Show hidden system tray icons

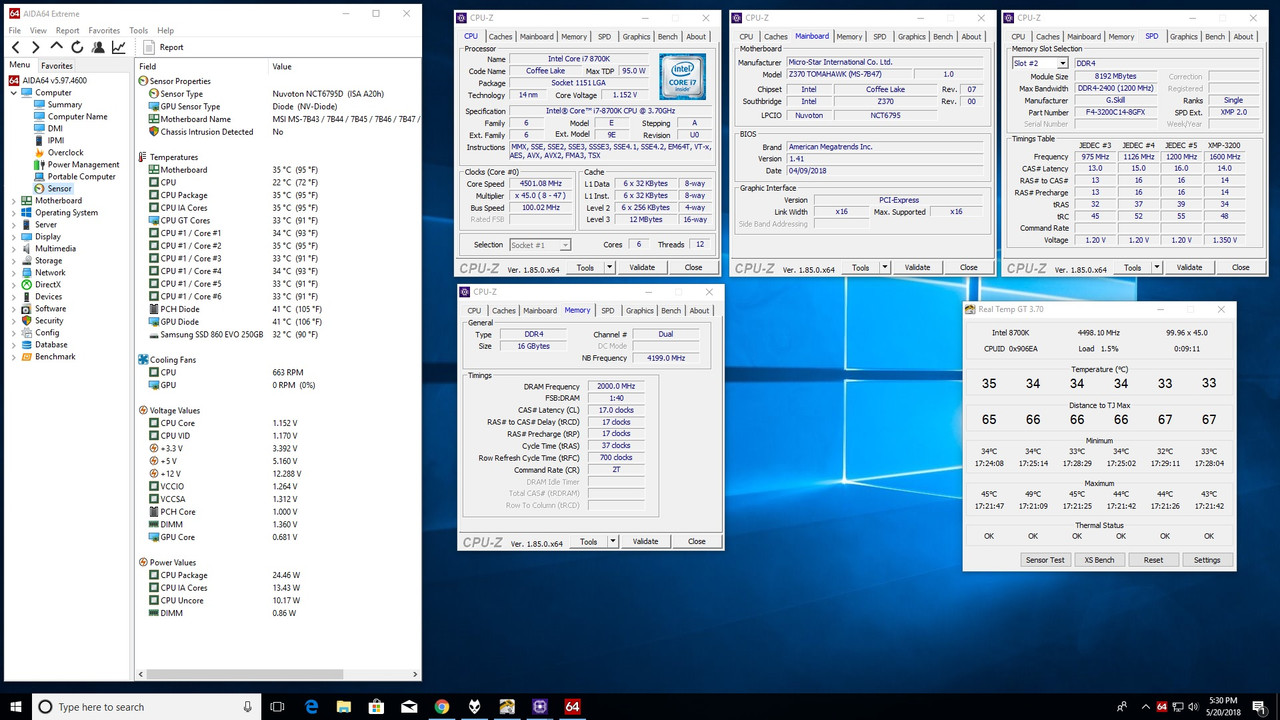click(1146, 707)
